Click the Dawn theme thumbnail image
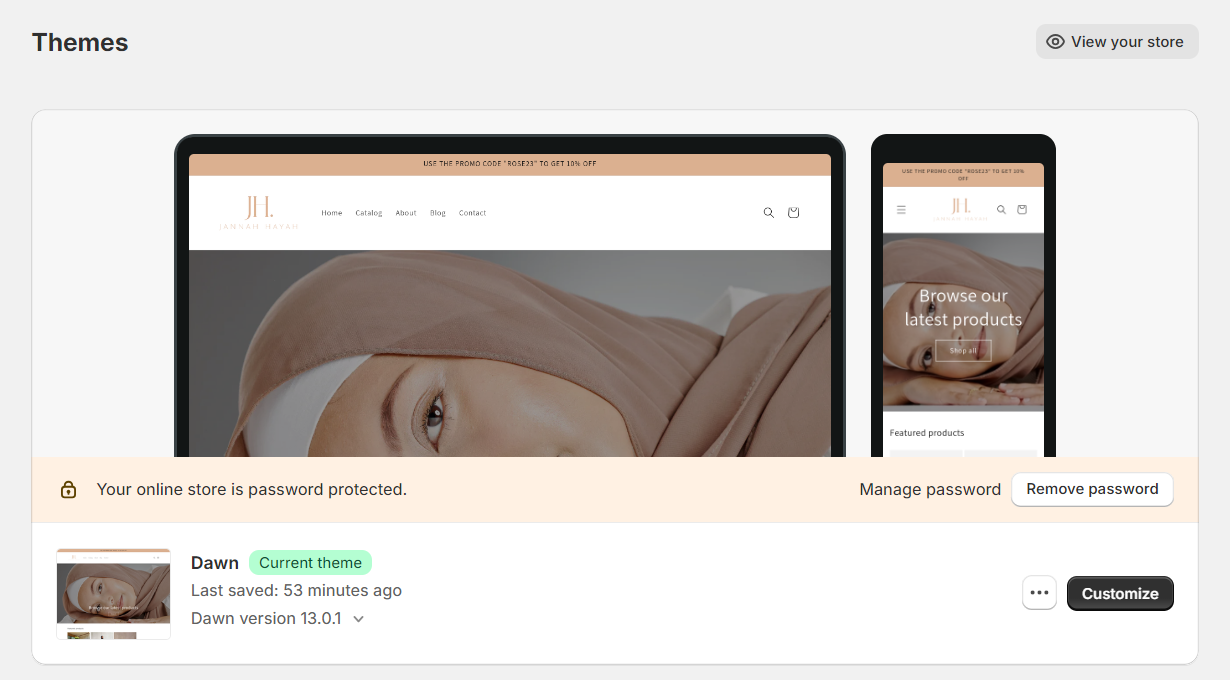The height and width of the screenshot is (680, 1230). pos(113,594)
